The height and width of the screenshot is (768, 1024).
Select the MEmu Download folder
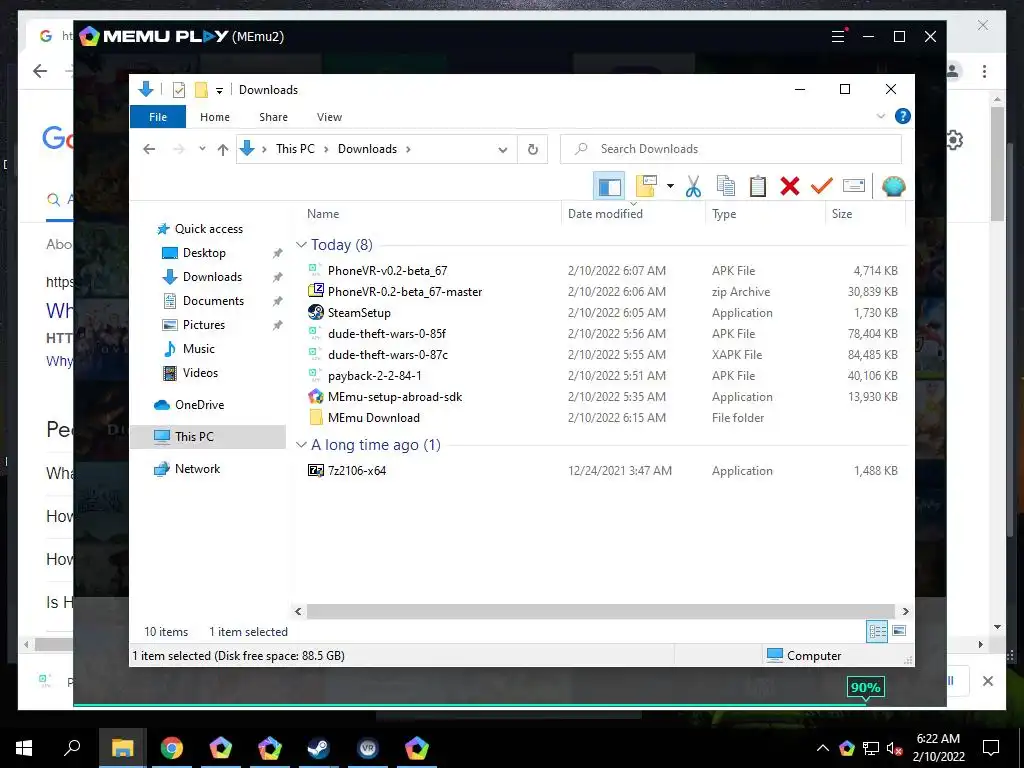(374, 417)
